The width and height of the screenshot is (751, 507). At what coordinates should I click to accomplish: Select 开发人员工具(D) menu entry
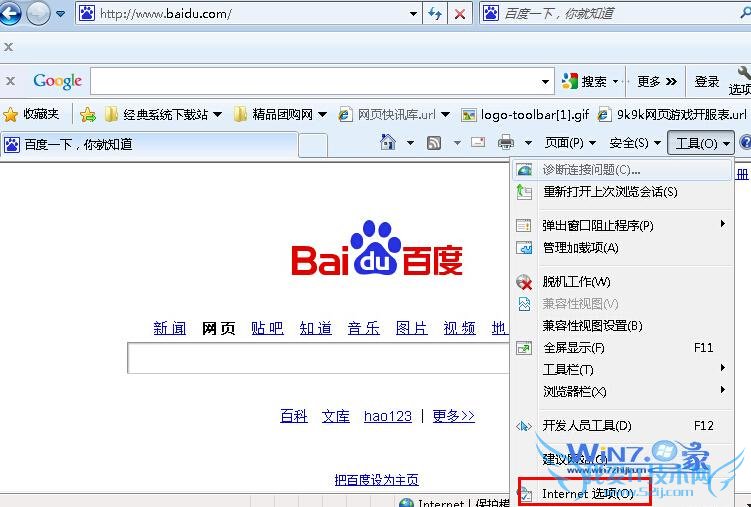click(622, 425)
